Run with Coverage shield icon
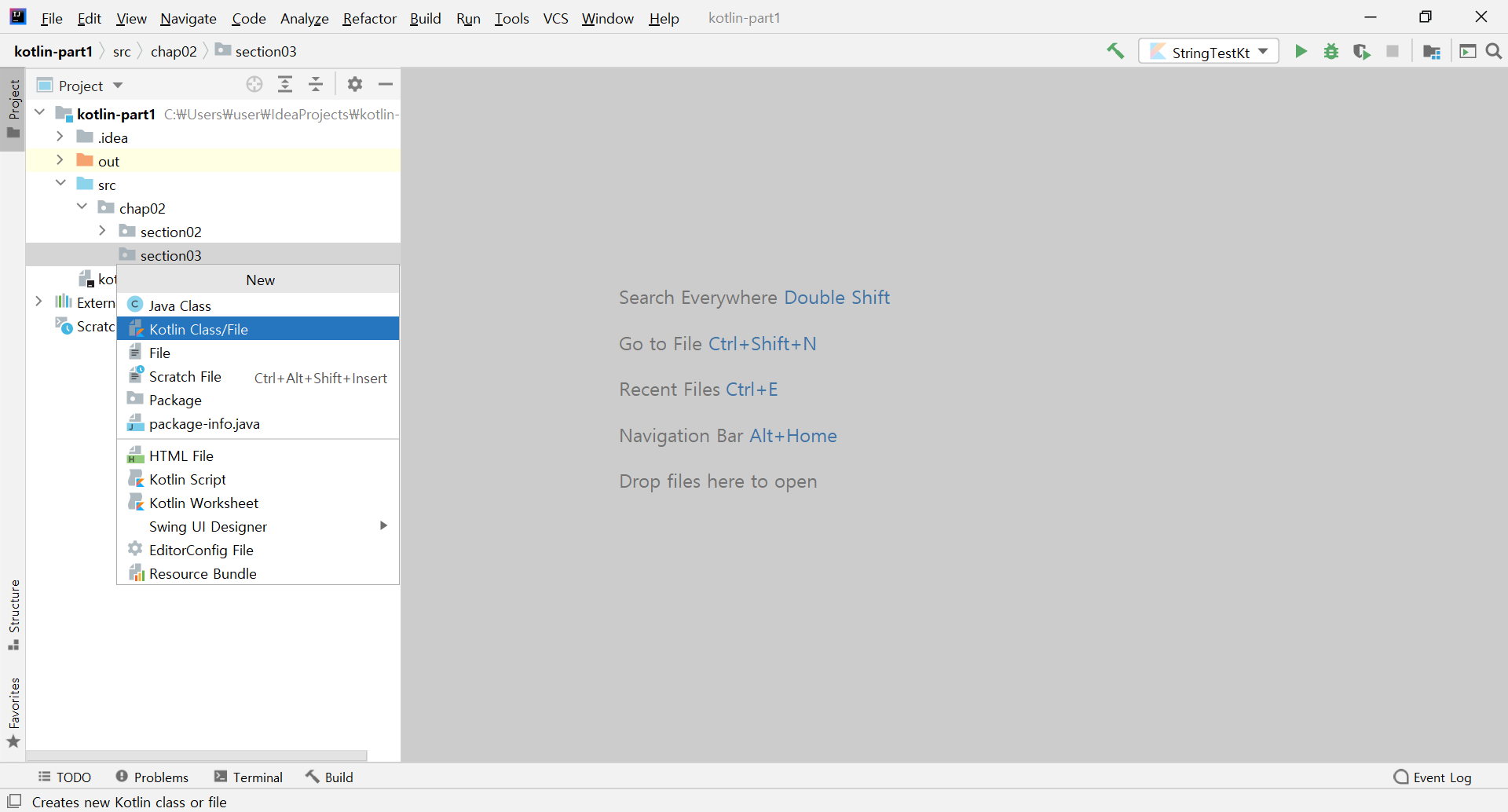This screenshot has height=812, width=1508. tap(1362, 52)
